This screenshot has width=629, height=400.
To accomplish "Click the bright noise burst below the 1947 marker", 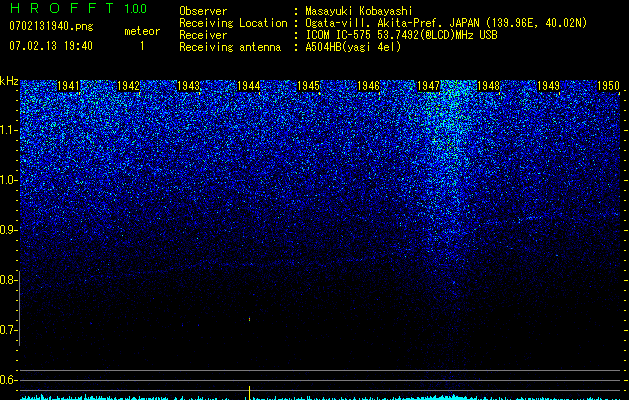I will [449, 160].
